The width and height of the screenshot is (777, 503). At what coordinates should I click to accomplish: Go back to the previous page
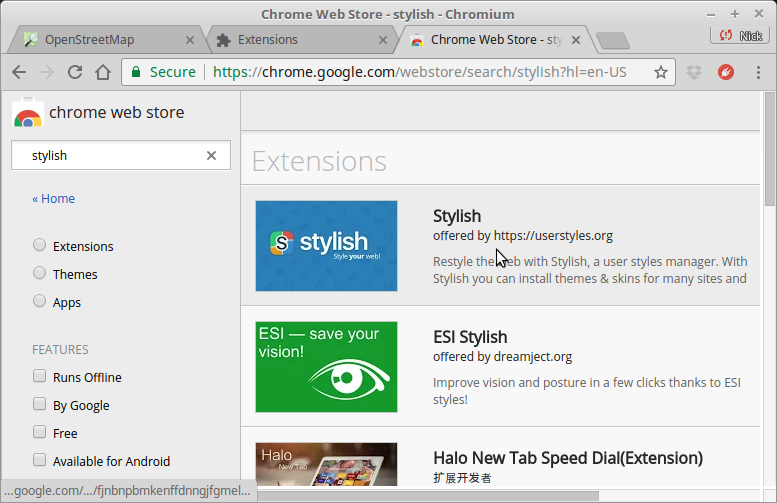point(19,72)
